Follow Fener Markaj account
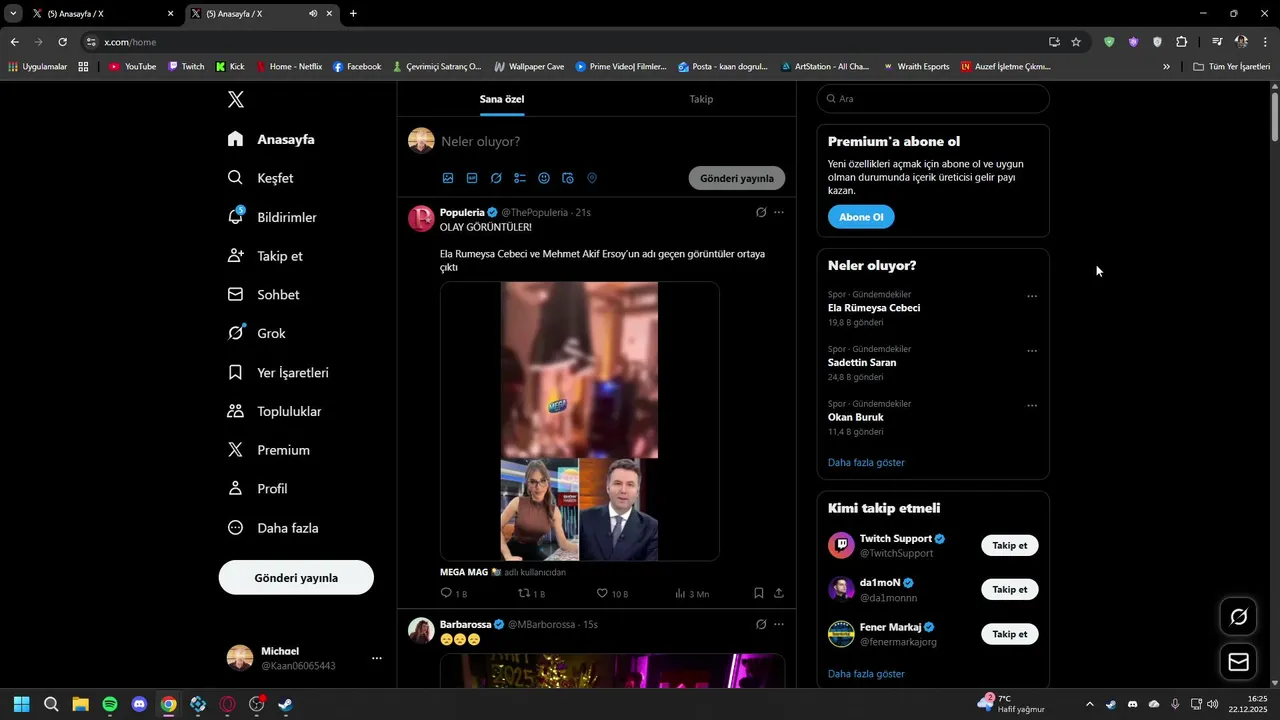The height and width of the screenshot is (720, 1280). tap(1010, 634)
